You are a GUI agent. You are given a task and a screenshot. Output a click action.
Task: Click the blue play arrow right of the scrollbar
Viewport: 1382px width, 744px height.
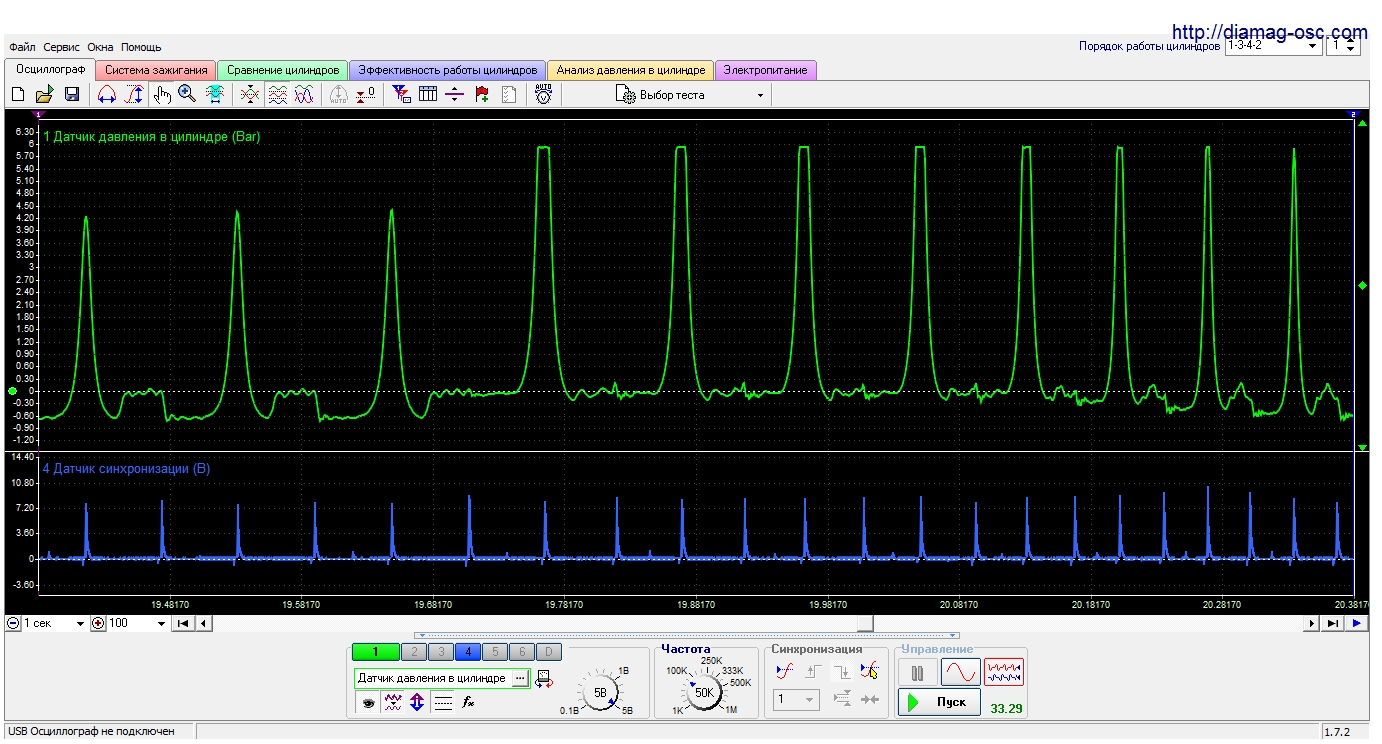pyautogui.click(x=1357, y=623)
